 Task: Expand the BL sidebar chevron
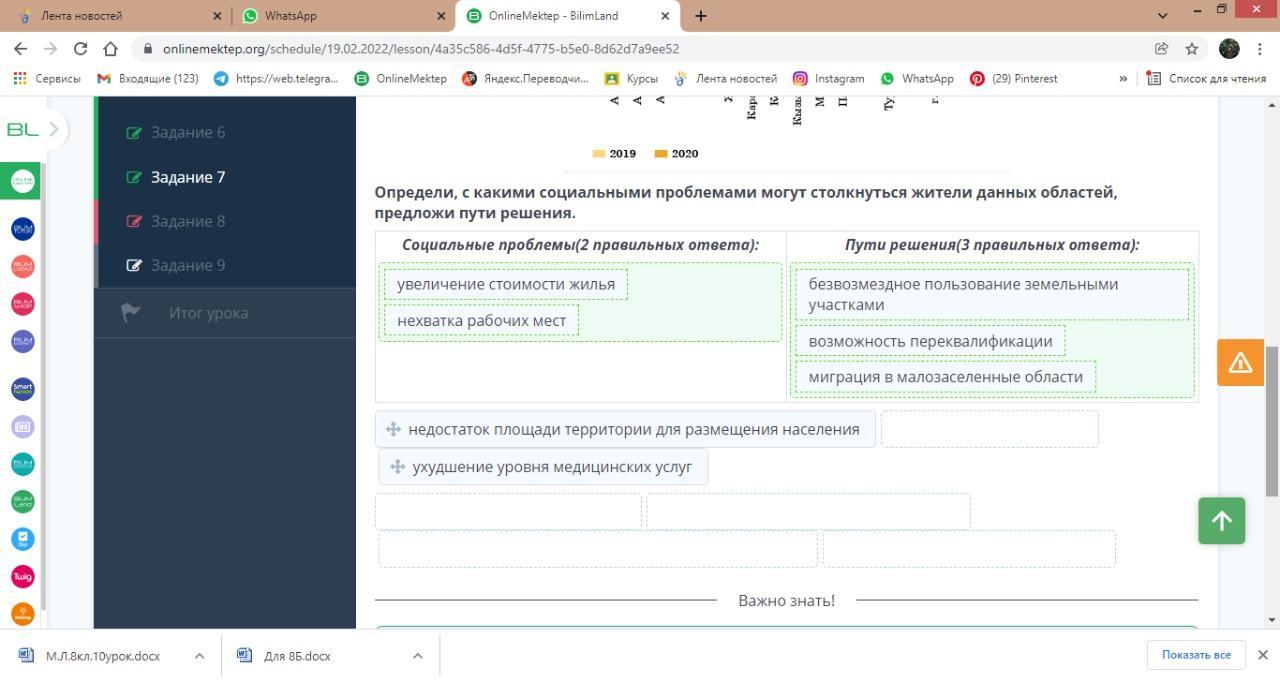[54, 129]
